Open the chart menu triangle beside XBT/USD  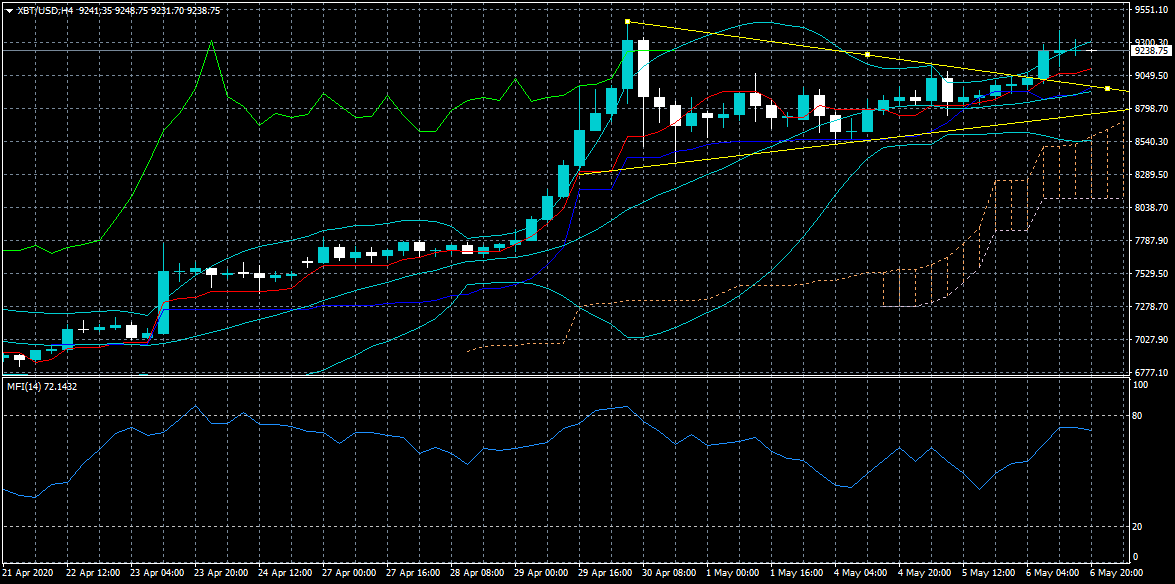click(8, 10)
